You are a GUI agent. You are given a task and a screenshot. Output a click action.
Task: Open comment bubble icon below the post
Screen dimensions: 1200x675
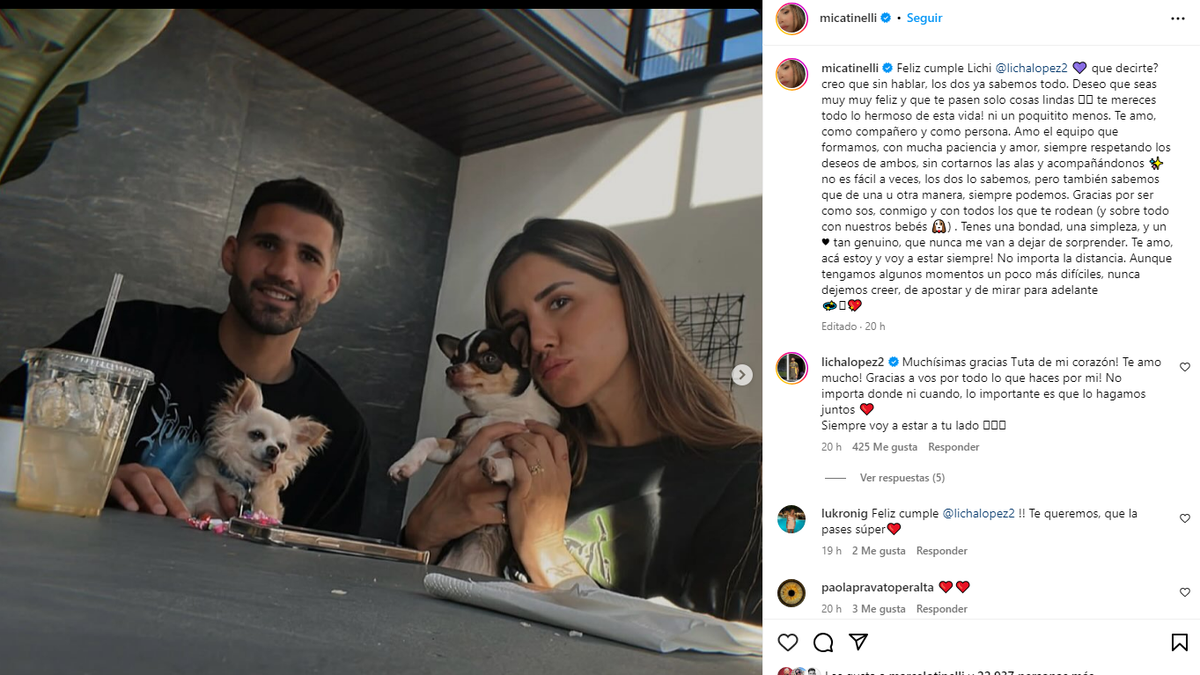click(x=823, y=642)
